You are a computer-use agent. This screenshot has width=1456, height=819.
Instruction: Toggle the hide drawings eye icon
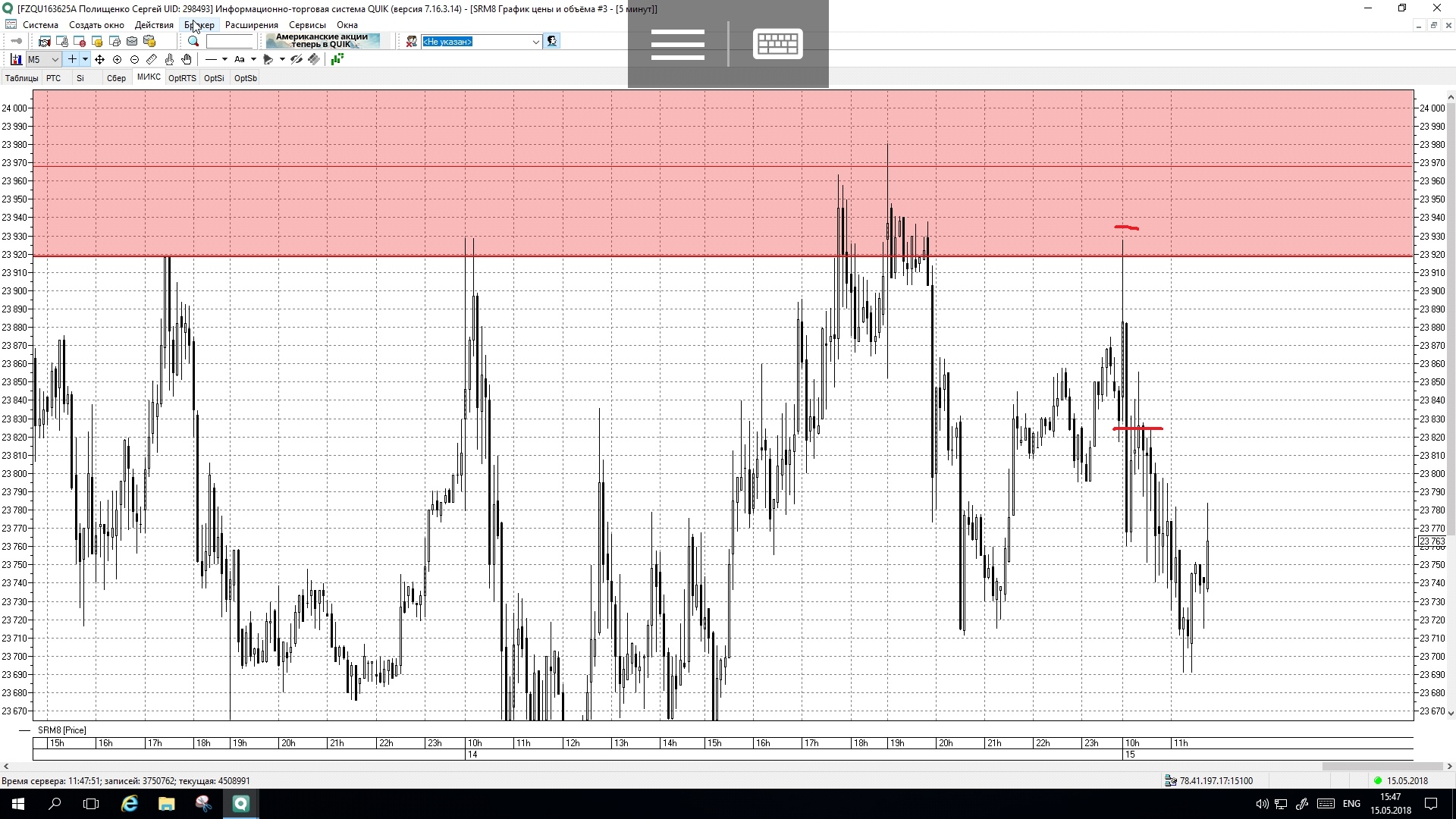pyautogui.click(x=297, y=59)
